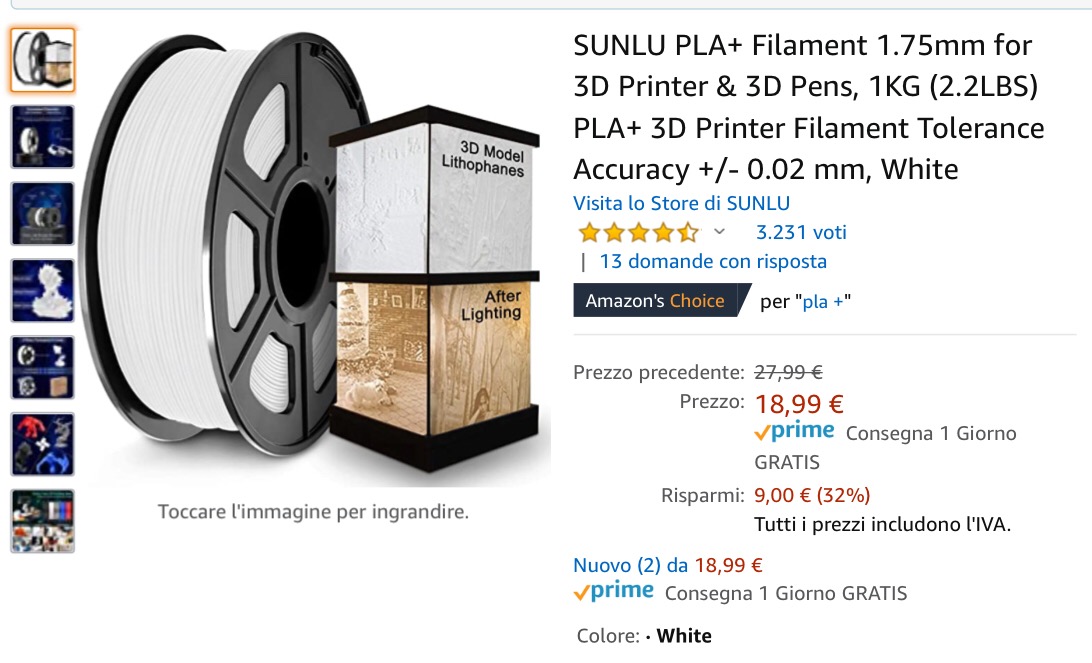
Task: Click the 18,99 € red price
Action: [x=799, y=404]
